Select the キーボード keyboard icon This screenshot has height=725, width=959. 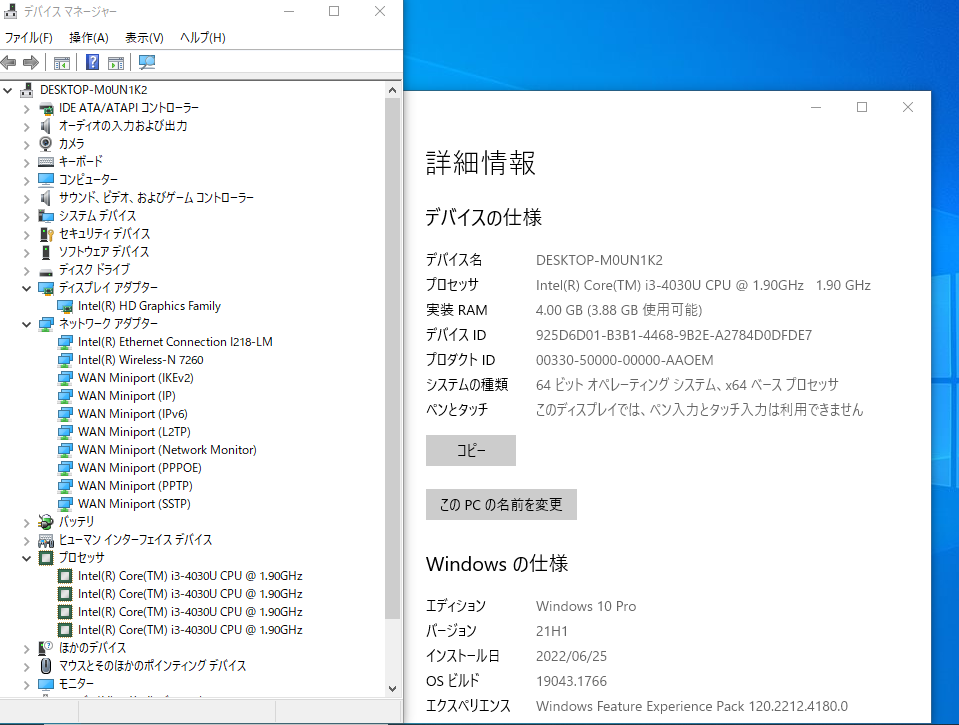pos(46,162)
